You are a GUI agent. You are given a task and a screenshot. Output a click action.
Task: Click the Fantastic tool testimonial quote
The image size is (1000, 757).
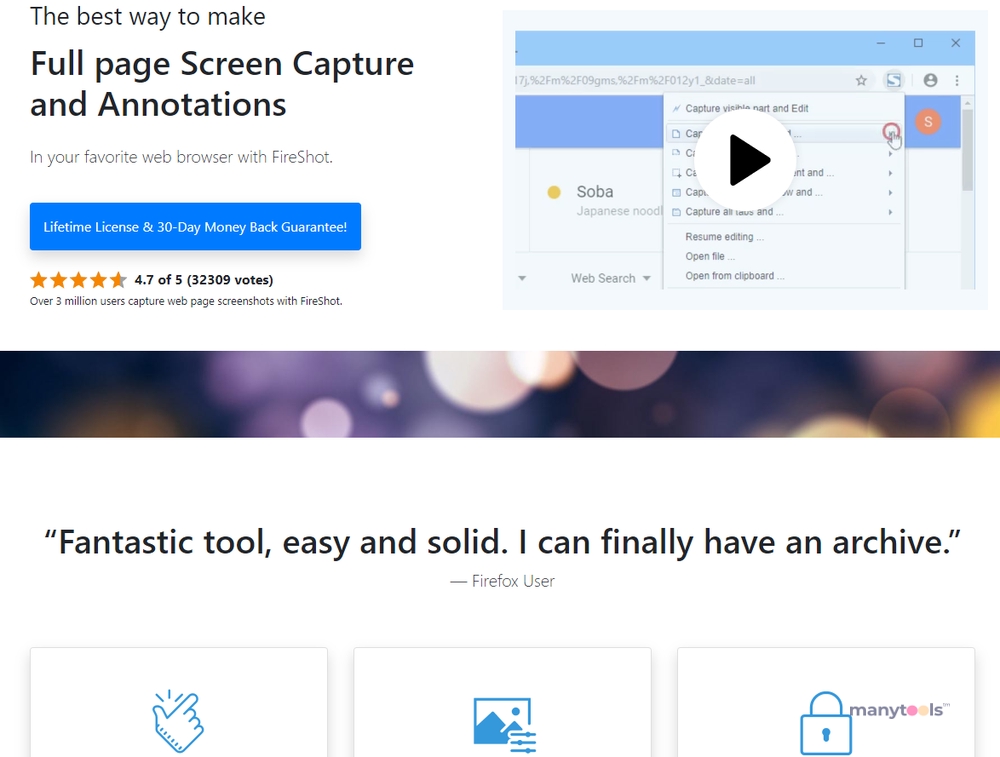(502, 542)
